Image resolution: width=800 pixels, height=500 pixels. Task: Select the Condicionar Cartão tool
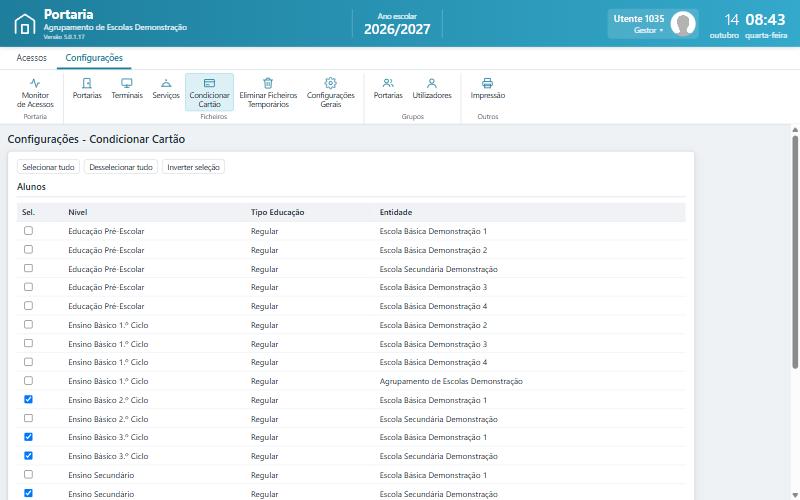209,92
